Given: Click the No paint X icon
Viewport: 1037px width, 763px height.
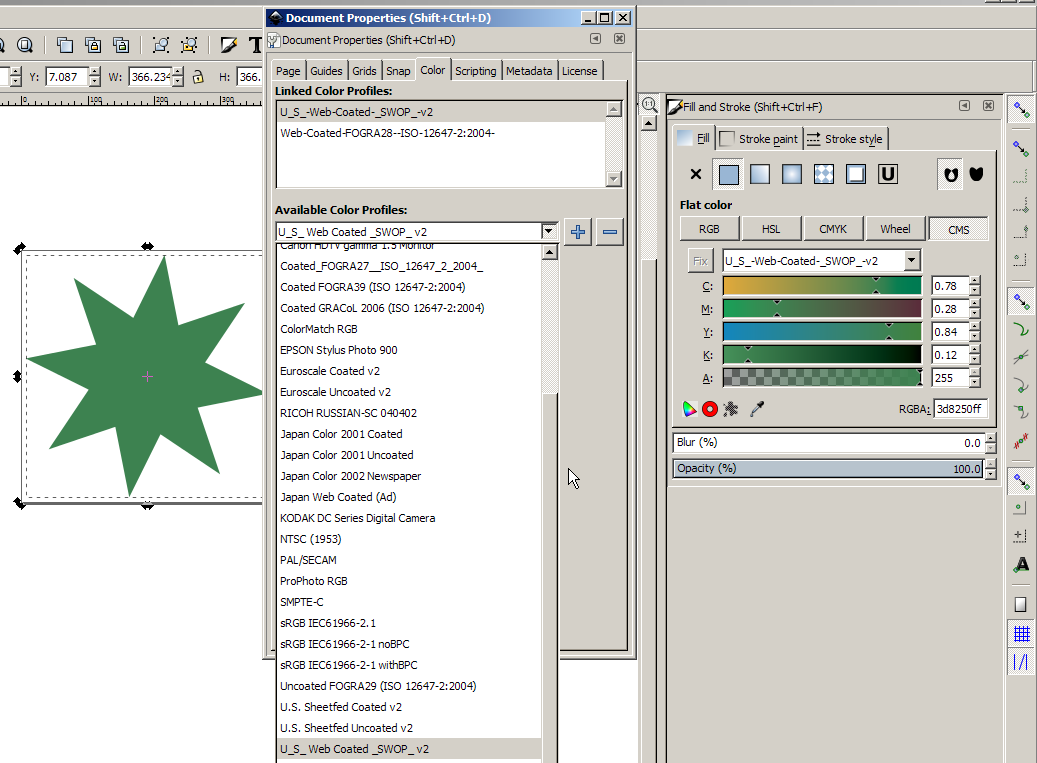Looking at the screenshot, I should pos(696,174).
